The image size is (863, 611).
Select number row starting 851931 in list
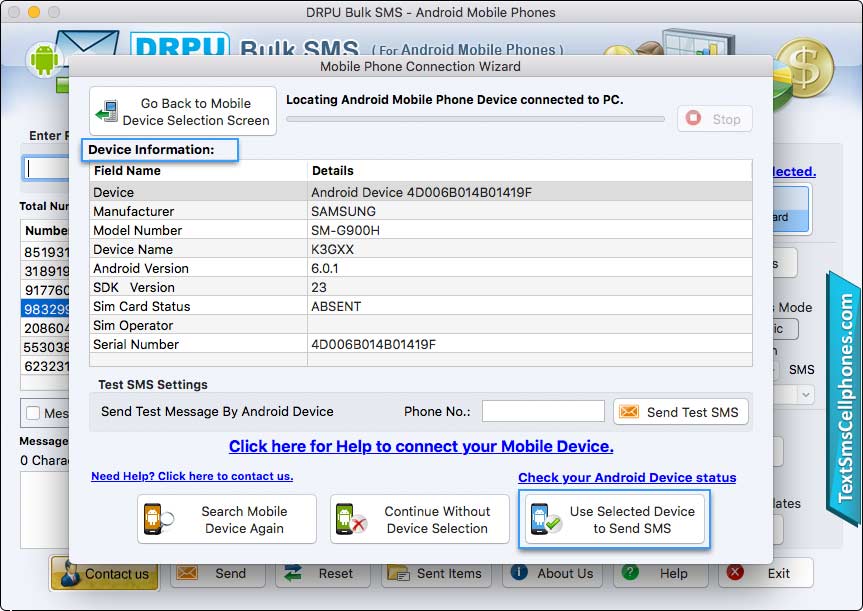tap(45, 252)
